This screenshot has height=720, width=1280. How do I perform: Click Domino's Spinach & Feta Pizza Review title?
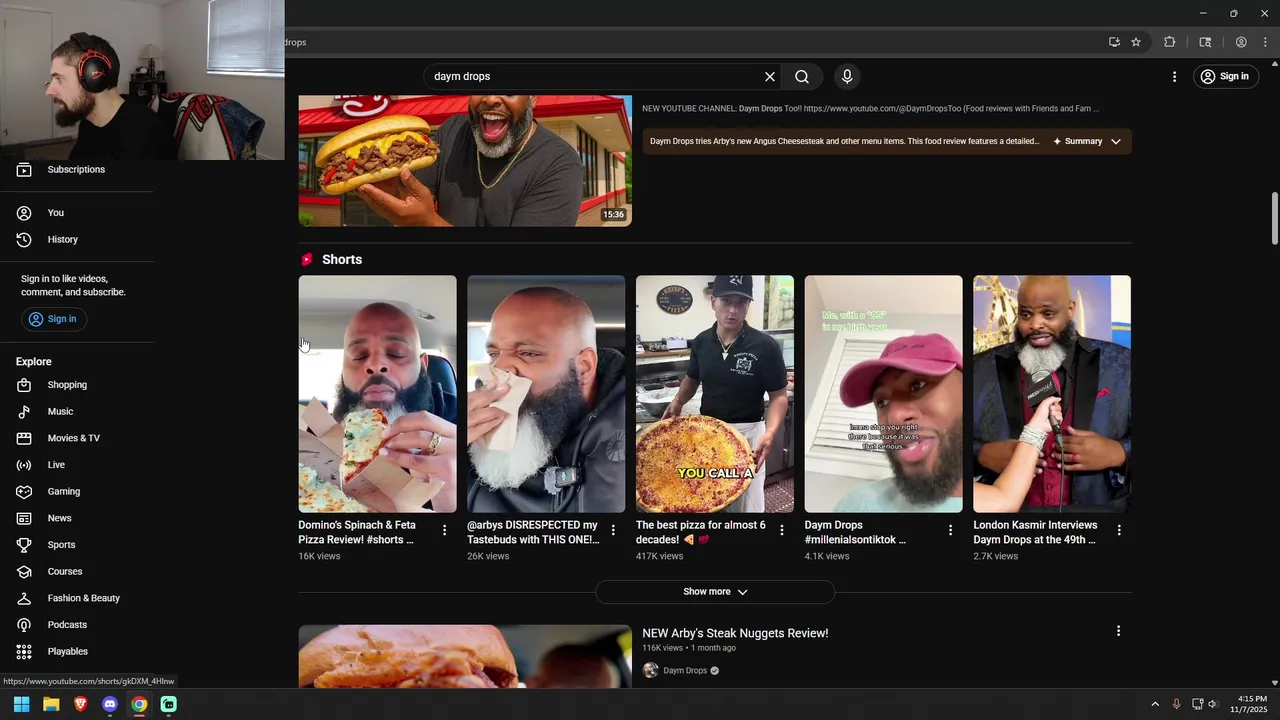[357, 532]
